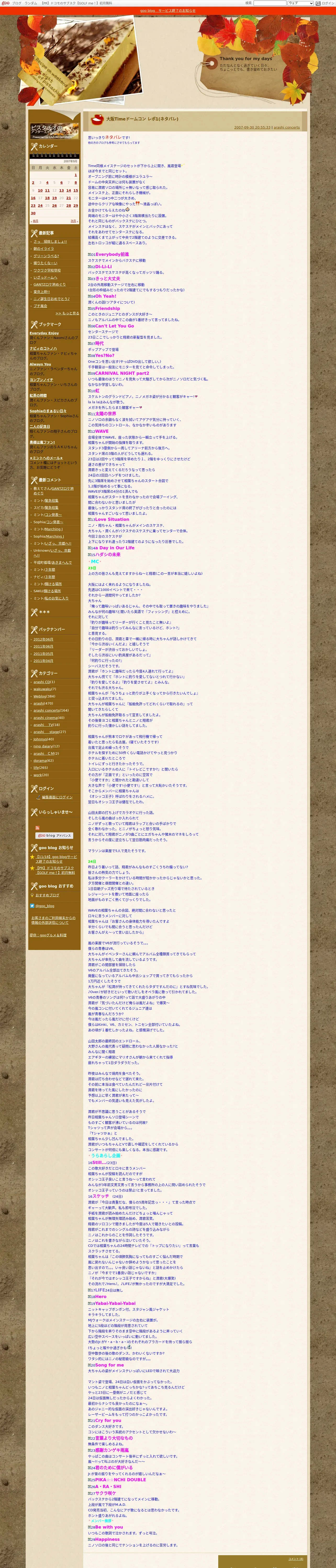Open category wakuwaku

point(42,689)
